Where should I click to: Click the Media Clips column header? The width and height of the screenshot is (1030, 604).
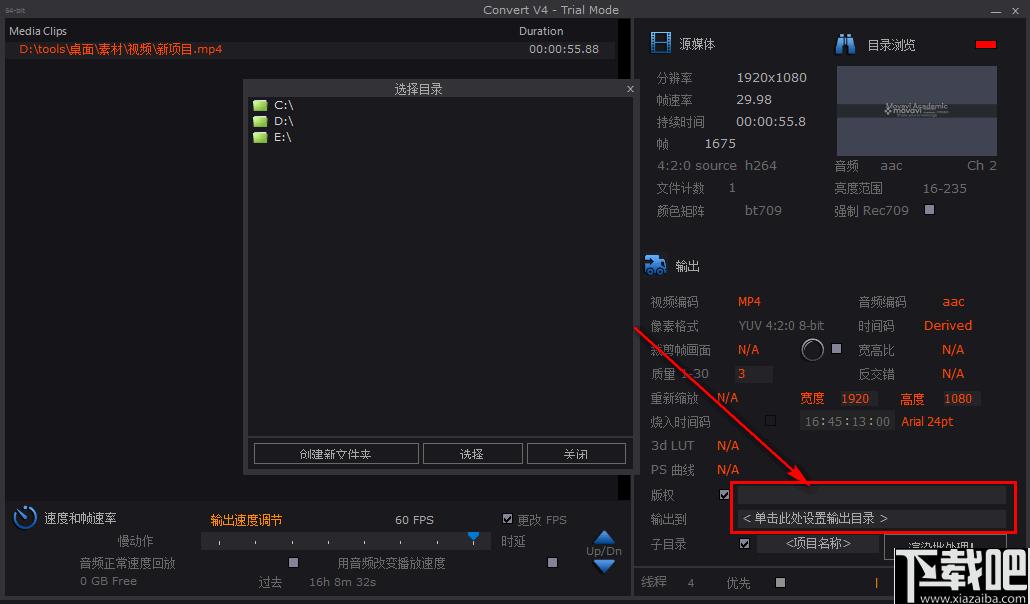[38, 31]
